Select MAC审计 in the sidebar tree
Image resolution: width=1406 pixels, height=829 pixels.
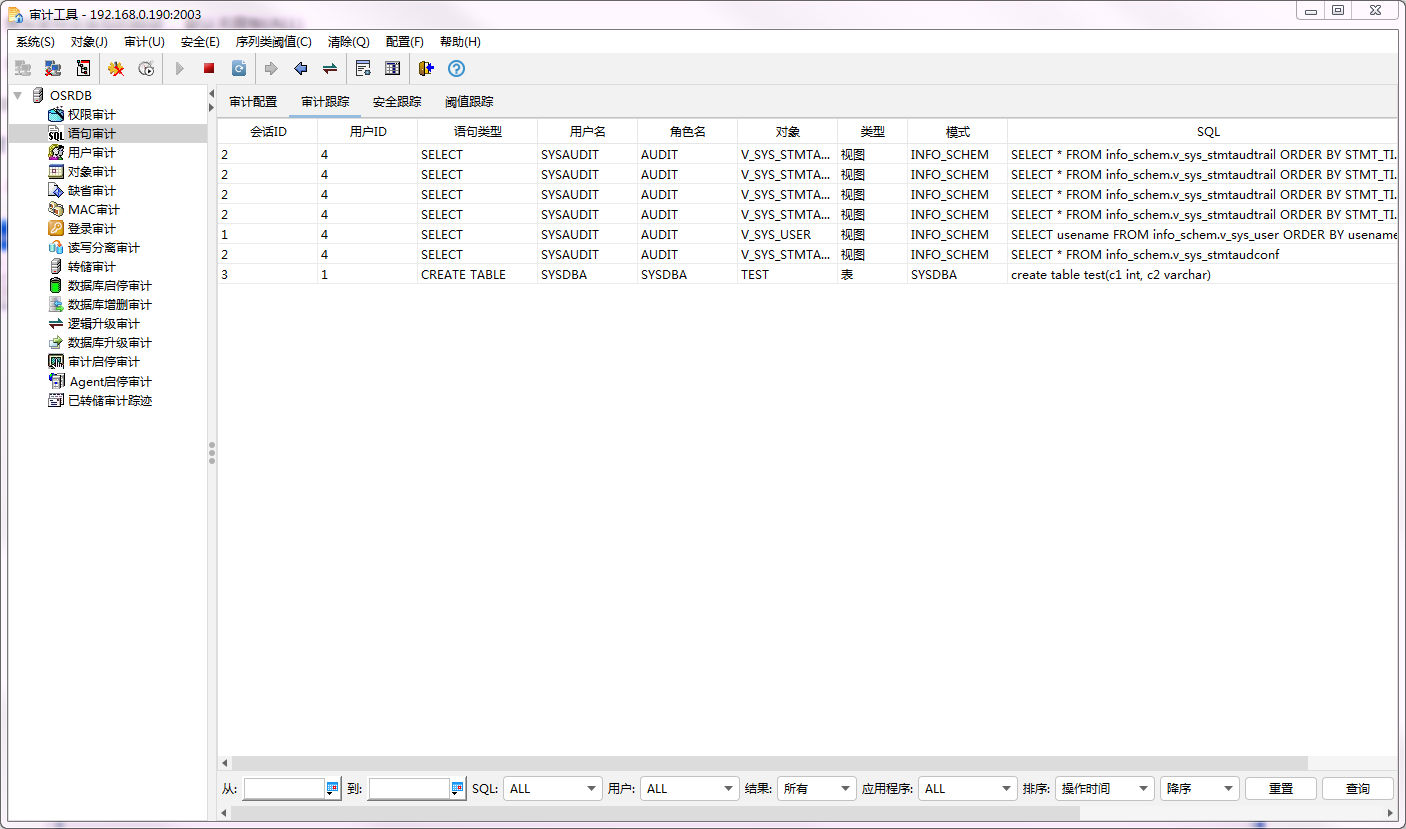click(93, 210)
